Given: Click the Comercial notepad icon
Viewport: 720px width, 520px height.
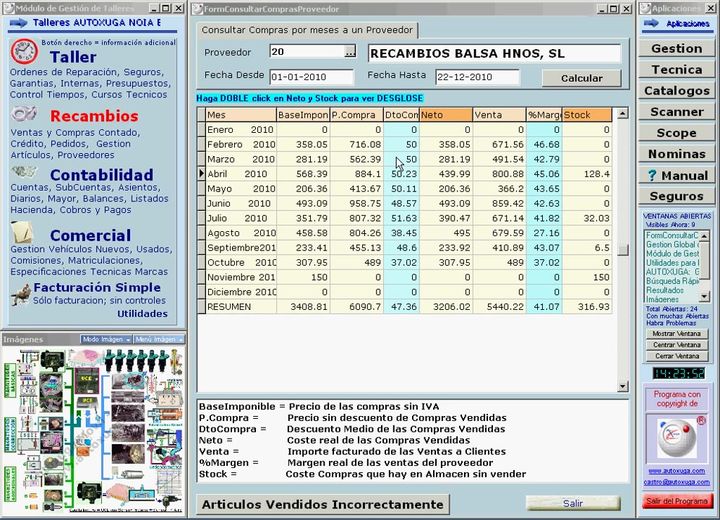Looking at the screenshot, I should 22,232.
